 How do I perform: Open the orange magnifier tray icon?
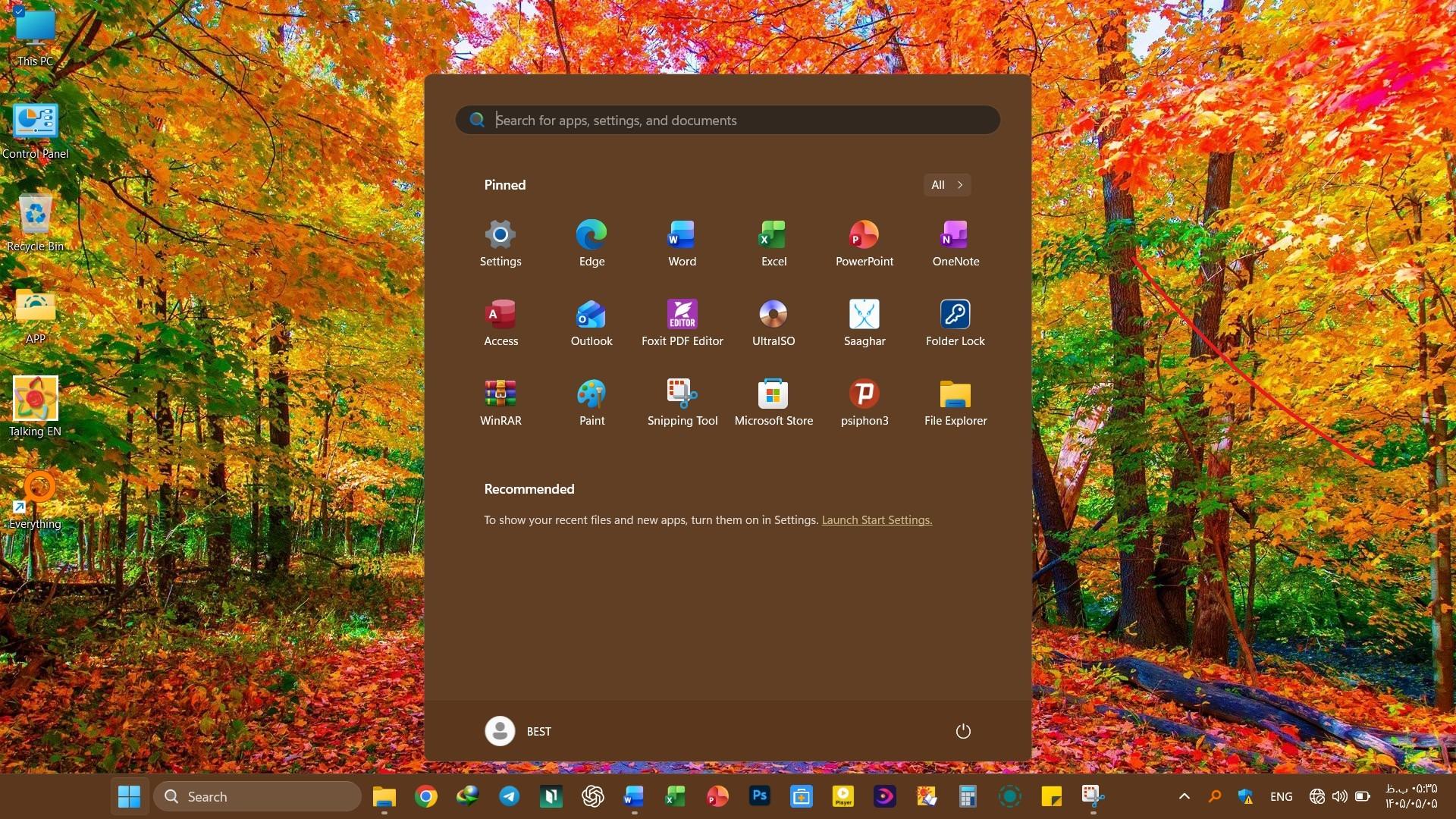tap(1215, 796)
